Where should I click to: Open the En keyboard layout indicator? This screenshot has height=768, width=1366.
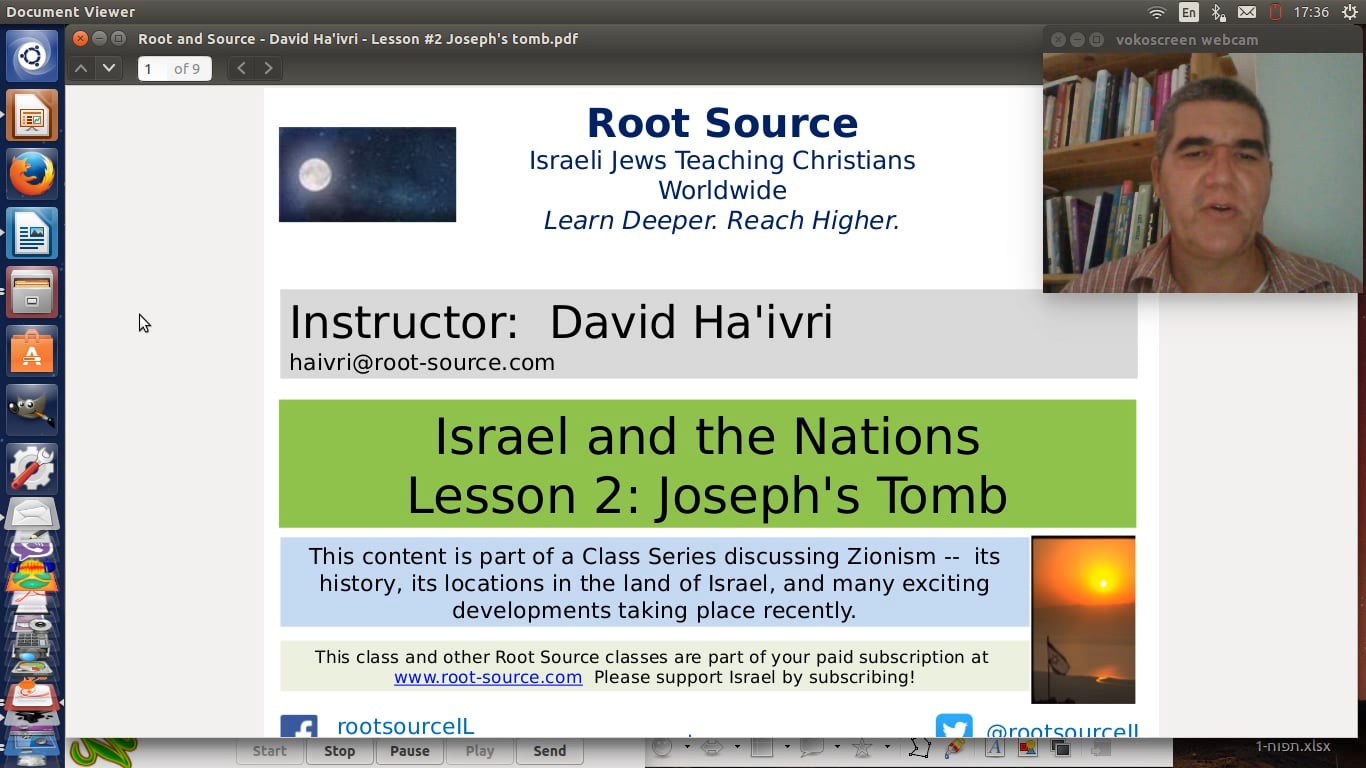pos(1188,12)
